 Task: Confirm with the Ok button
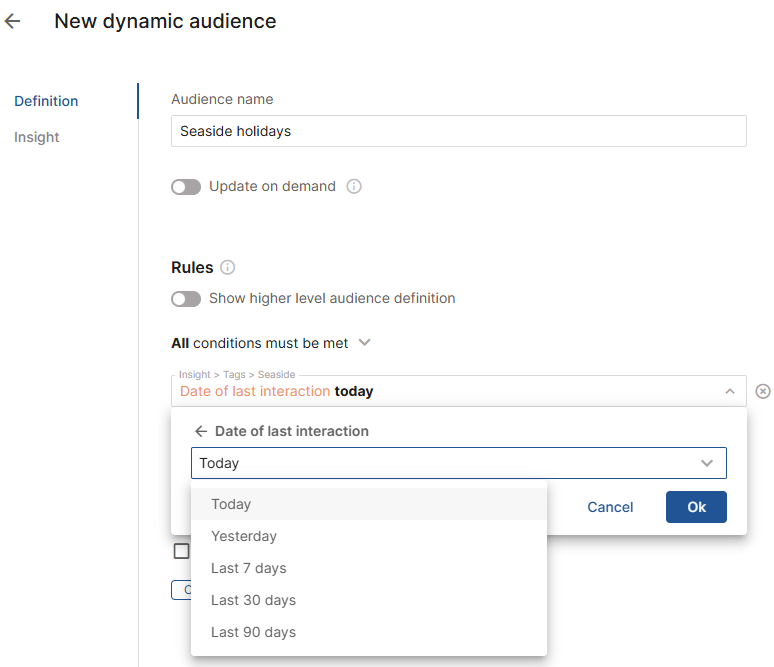(x=696, y=507)
